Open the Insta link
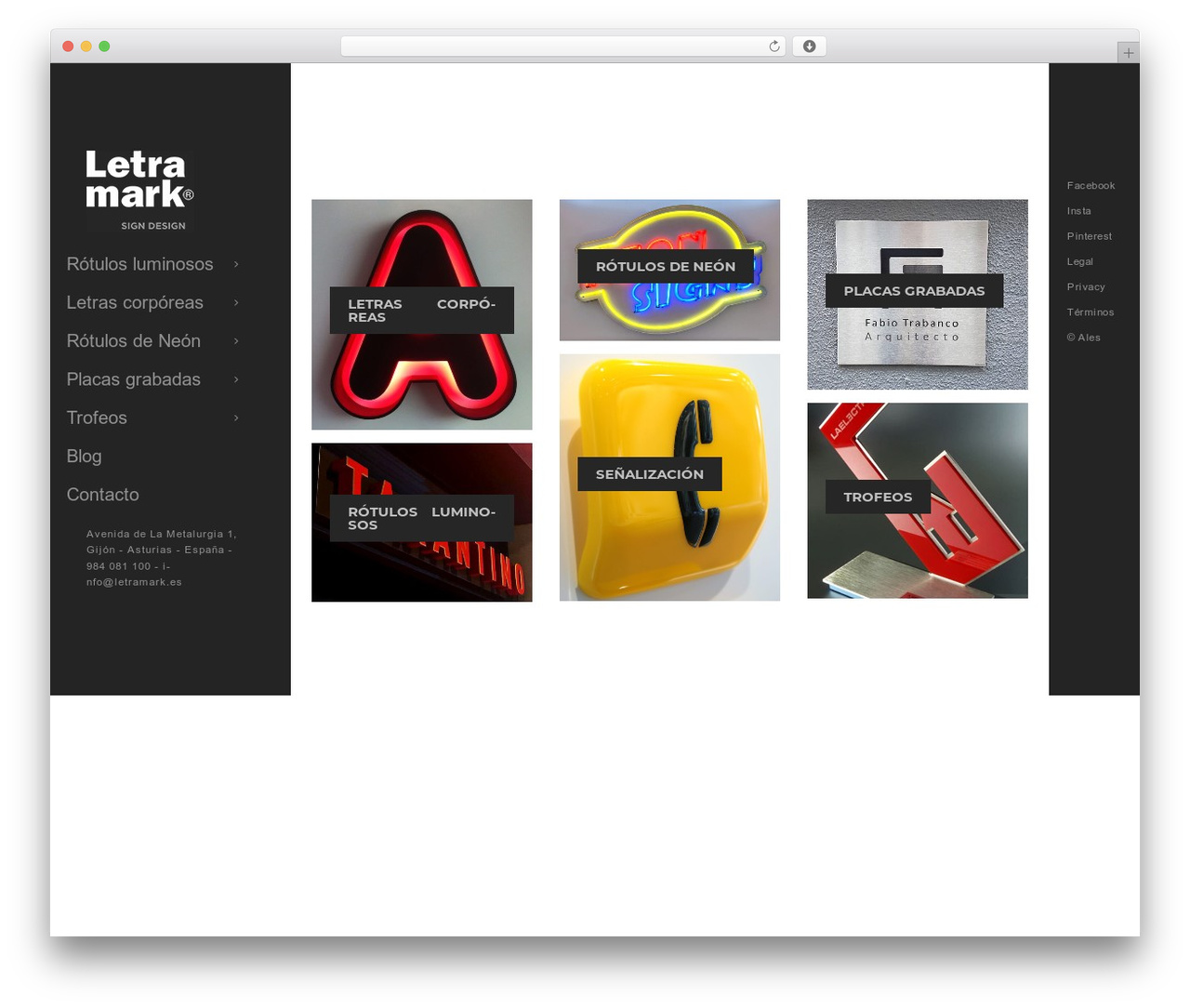The height and width of the screenshot is (1008, 1190). tap(1078, 211)
